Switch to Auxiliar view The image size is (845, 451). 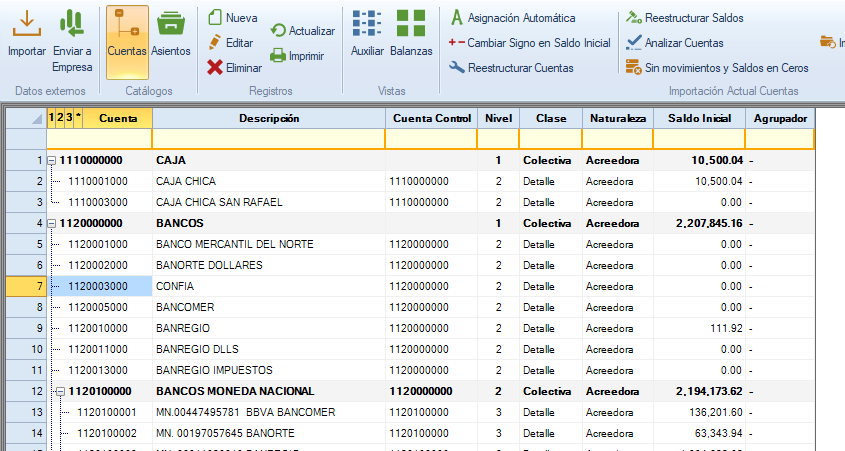point(367,24)
